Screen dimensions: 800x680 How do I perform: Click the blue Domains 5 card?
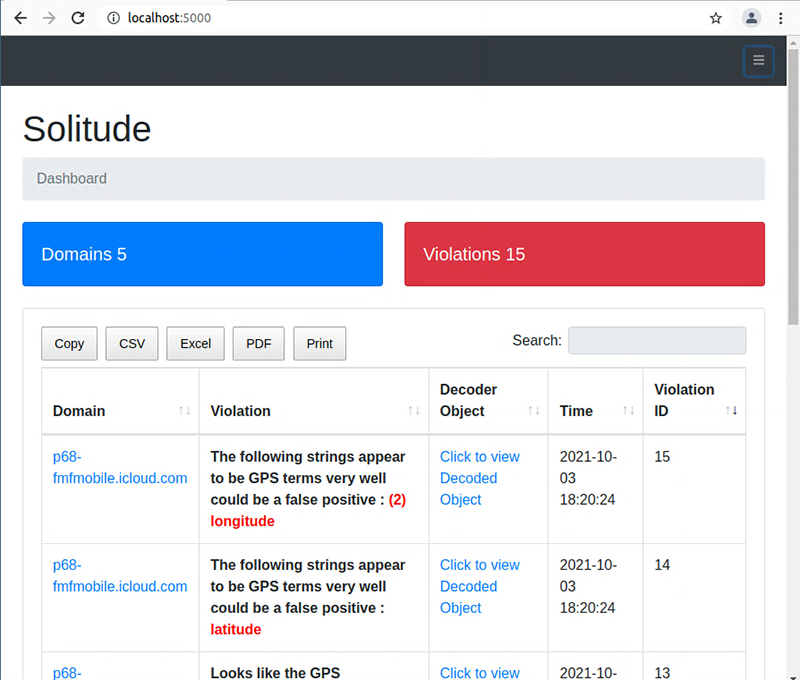click(x=202, y=254)
